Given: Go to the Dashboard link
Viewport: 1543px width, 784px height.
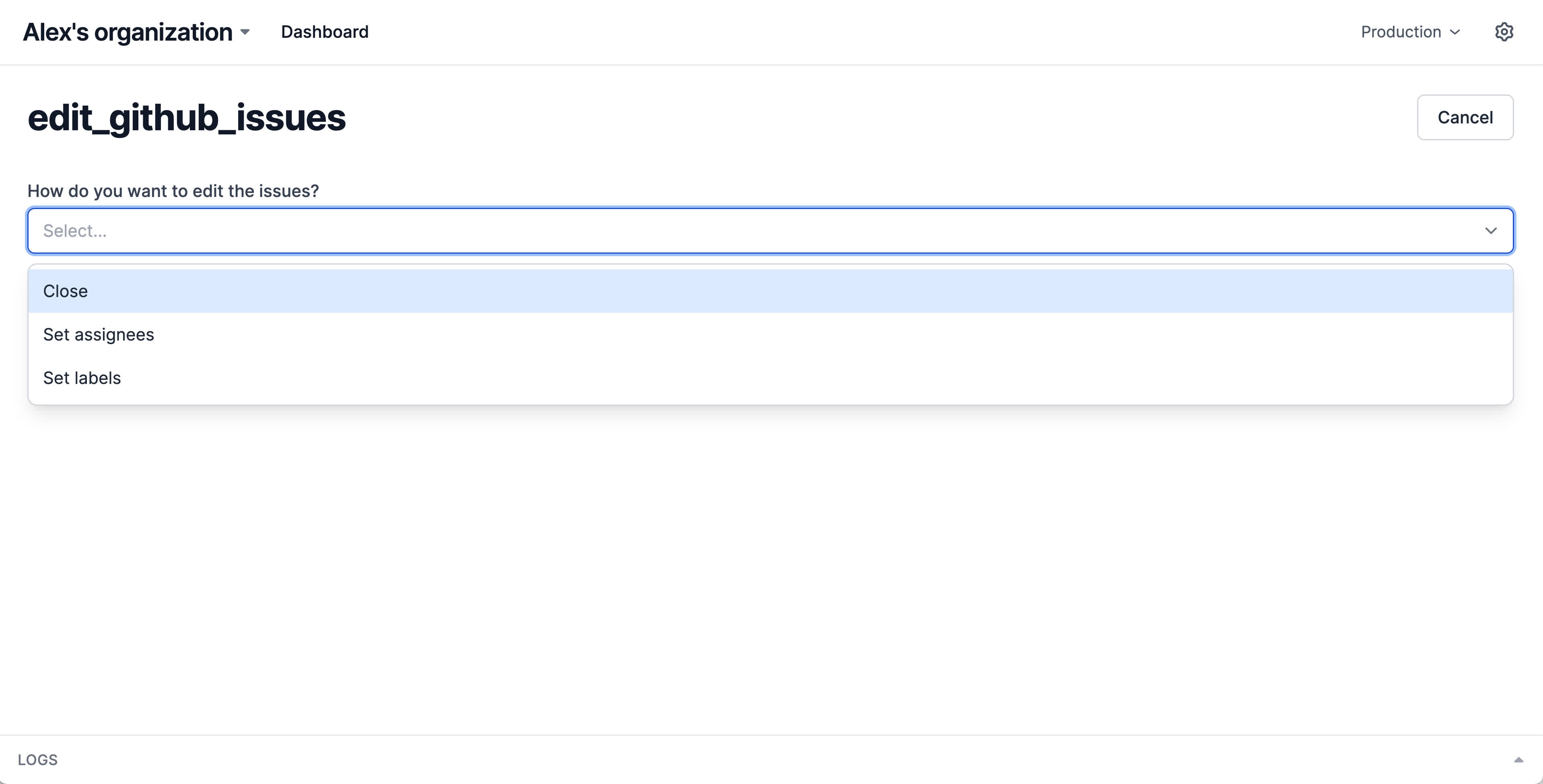Looking at the screenshot, I should [x=325, y=32].
